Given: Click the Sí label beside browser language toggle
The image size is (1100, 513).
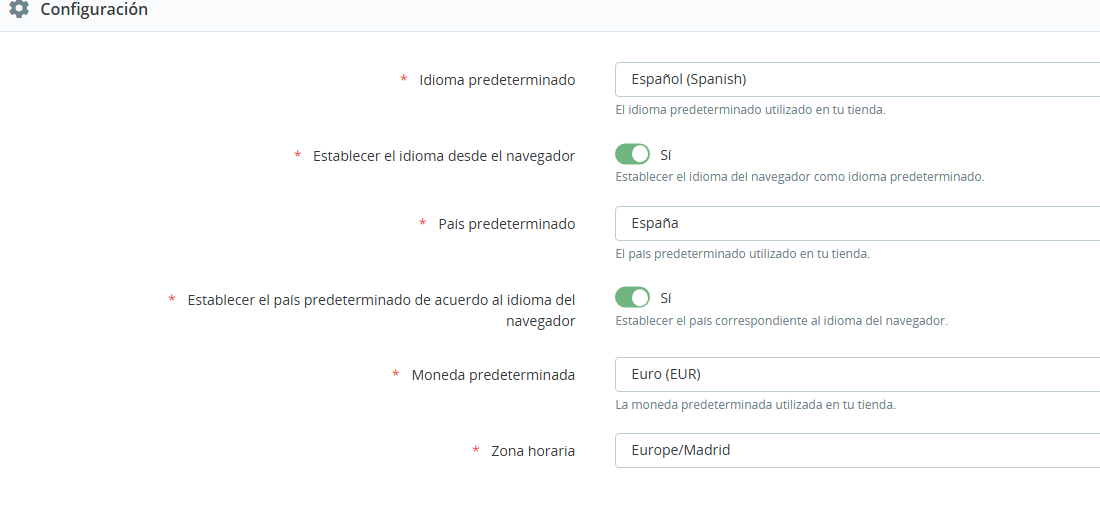Looking at the screenshot, I should (666, 155).
